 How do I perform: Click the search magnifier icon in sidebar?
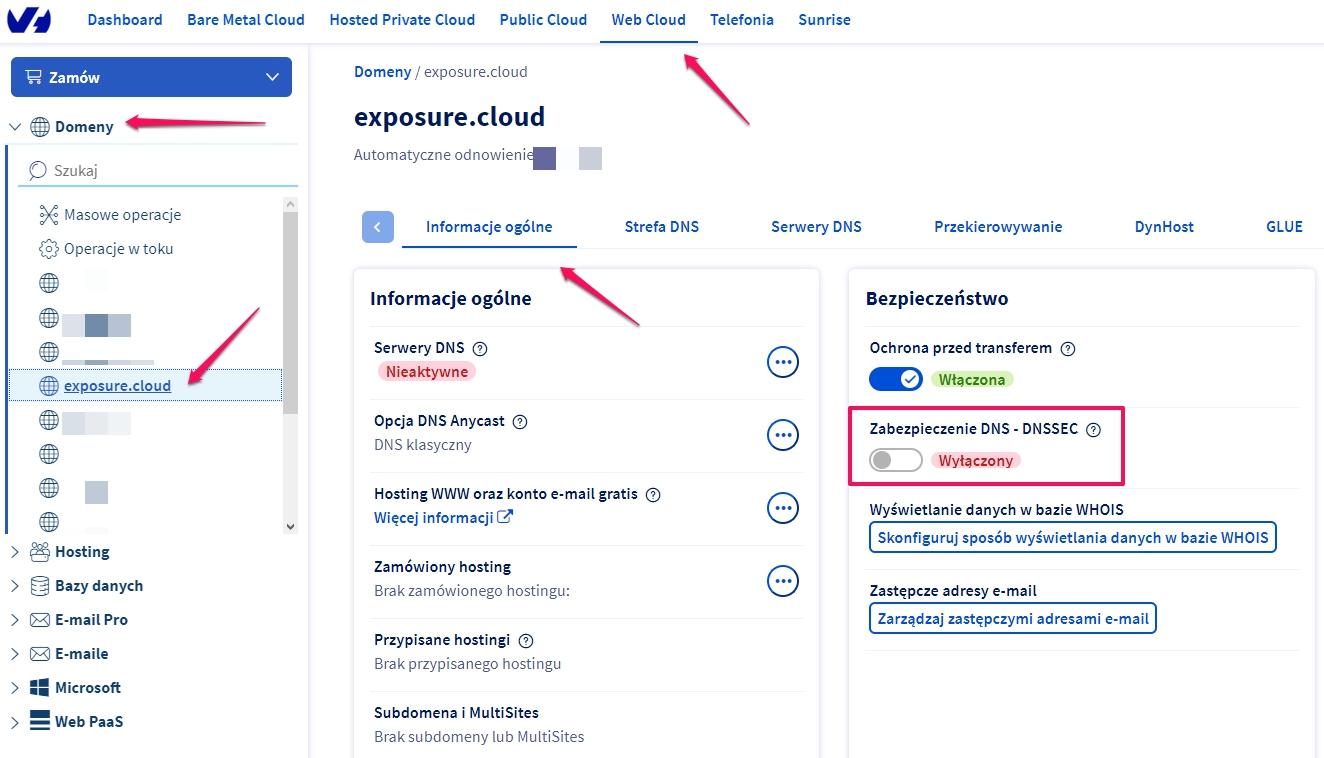point(37,171)
